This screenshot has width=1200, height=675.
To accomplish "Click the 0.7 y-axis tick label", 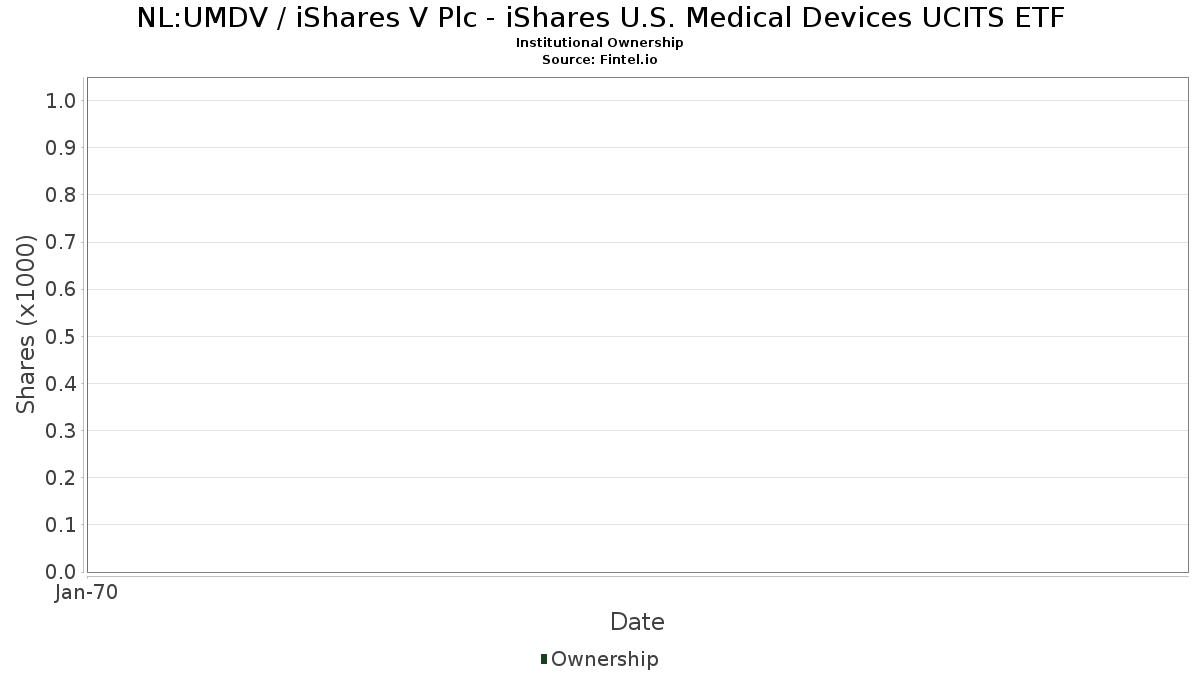I will click(61, 242).
